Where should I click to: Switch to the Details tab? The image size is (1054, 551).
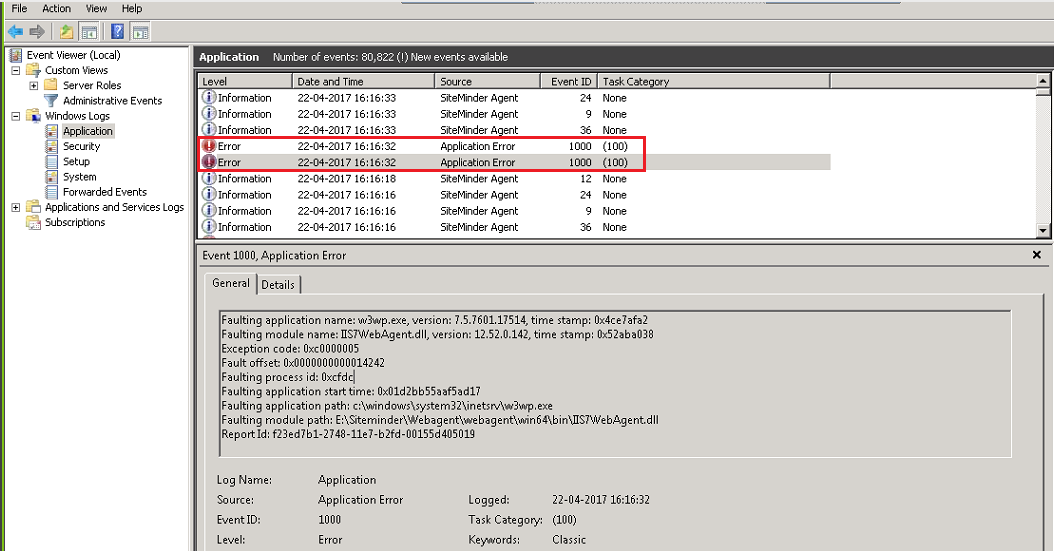click(x=278, y=285)
